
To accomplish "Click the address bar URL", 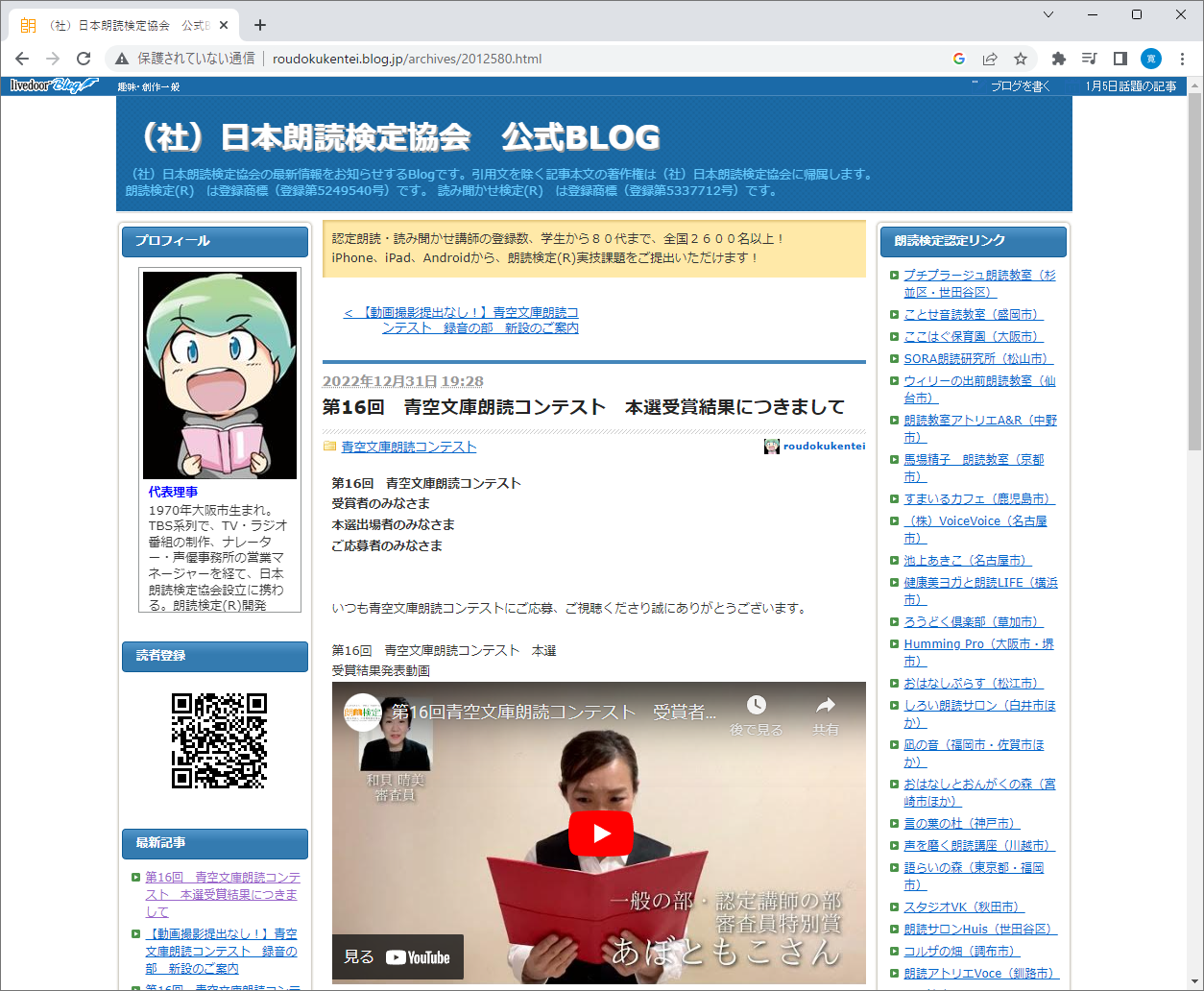I will pos(407,59).
